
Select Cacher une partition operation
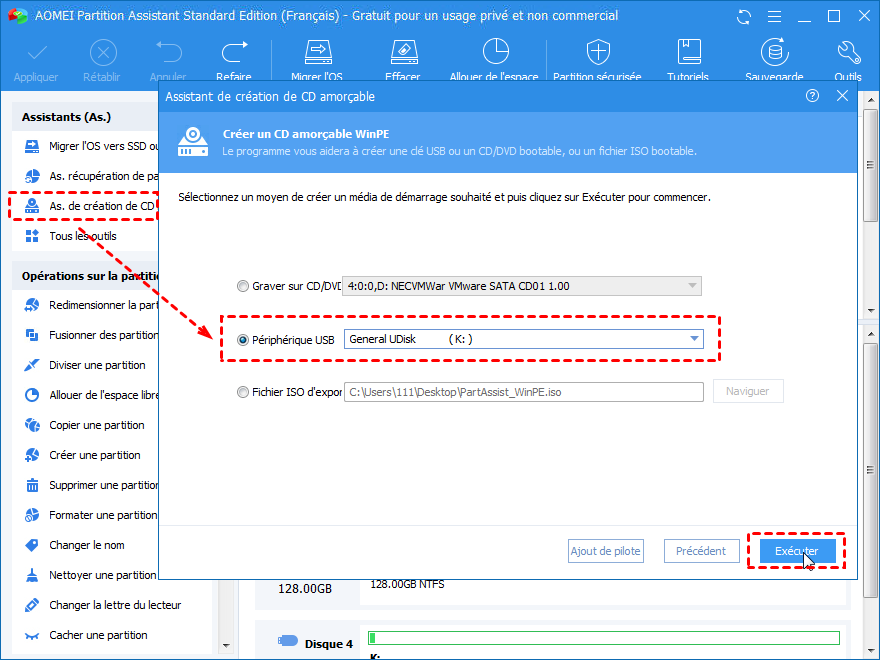[86, 635]
